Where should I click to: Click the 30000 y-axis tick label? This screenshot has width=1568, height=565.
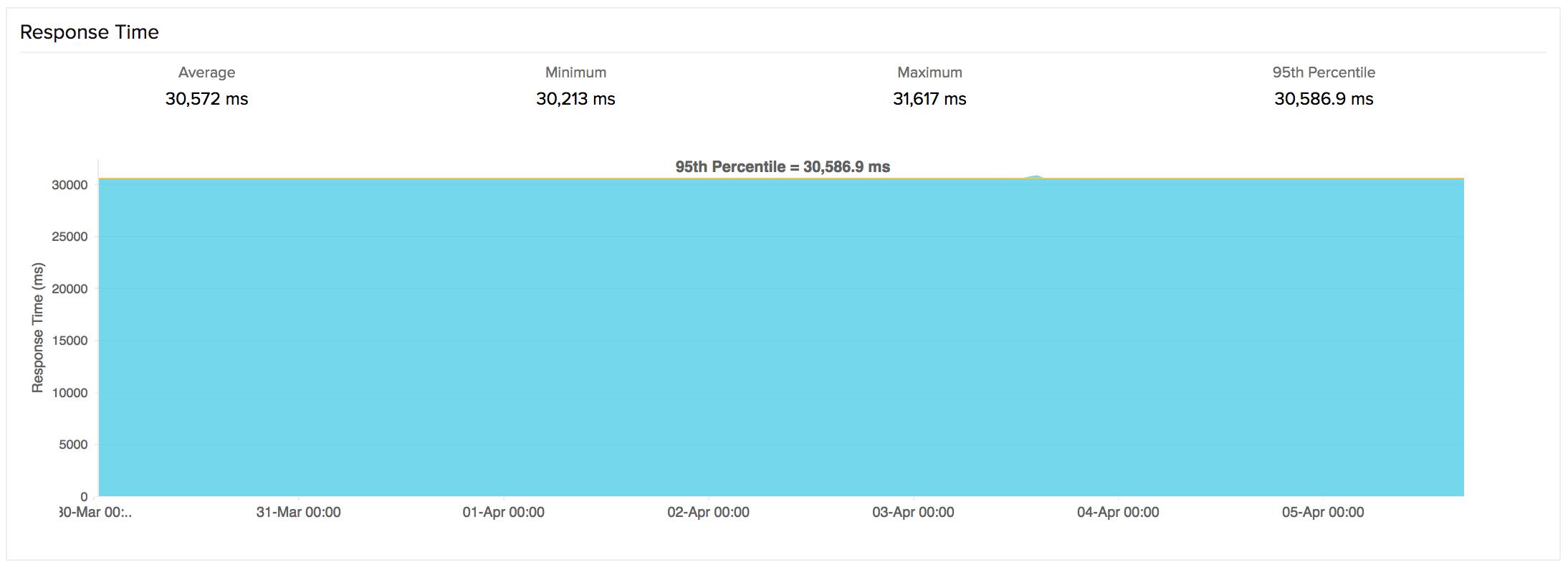click(x=70, y=185)
